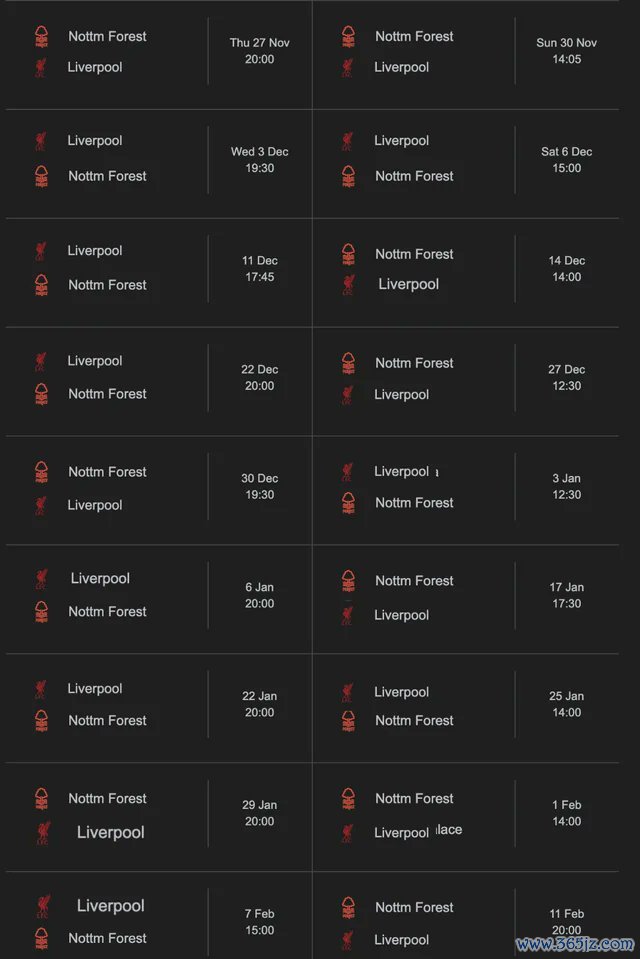
Task: Select Nottm Forest crest in 30 Dec match
Action: click(41, 472)
